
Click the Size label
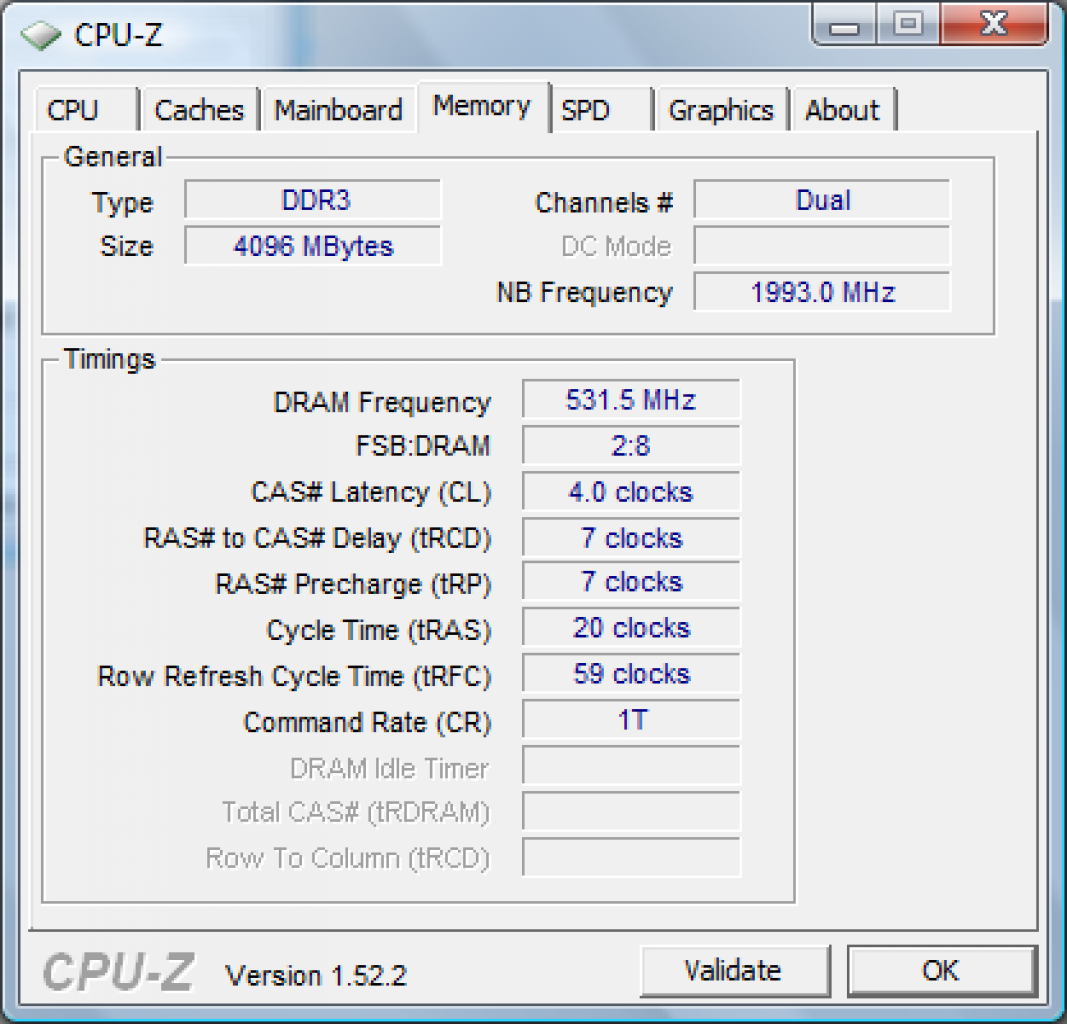tap(127, 246)
